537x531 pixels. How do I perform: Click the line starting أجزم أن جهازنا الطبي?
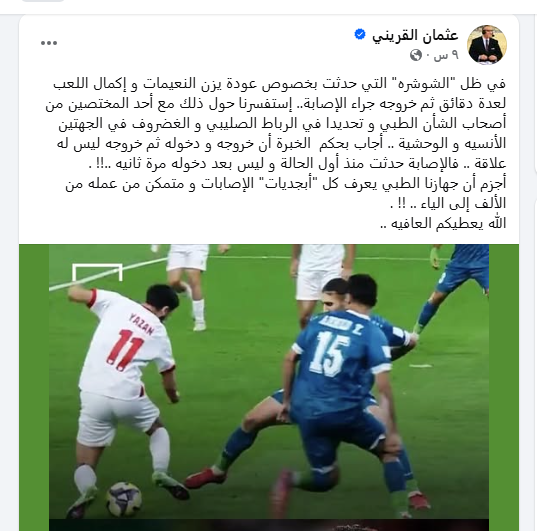tap(286, 184)
